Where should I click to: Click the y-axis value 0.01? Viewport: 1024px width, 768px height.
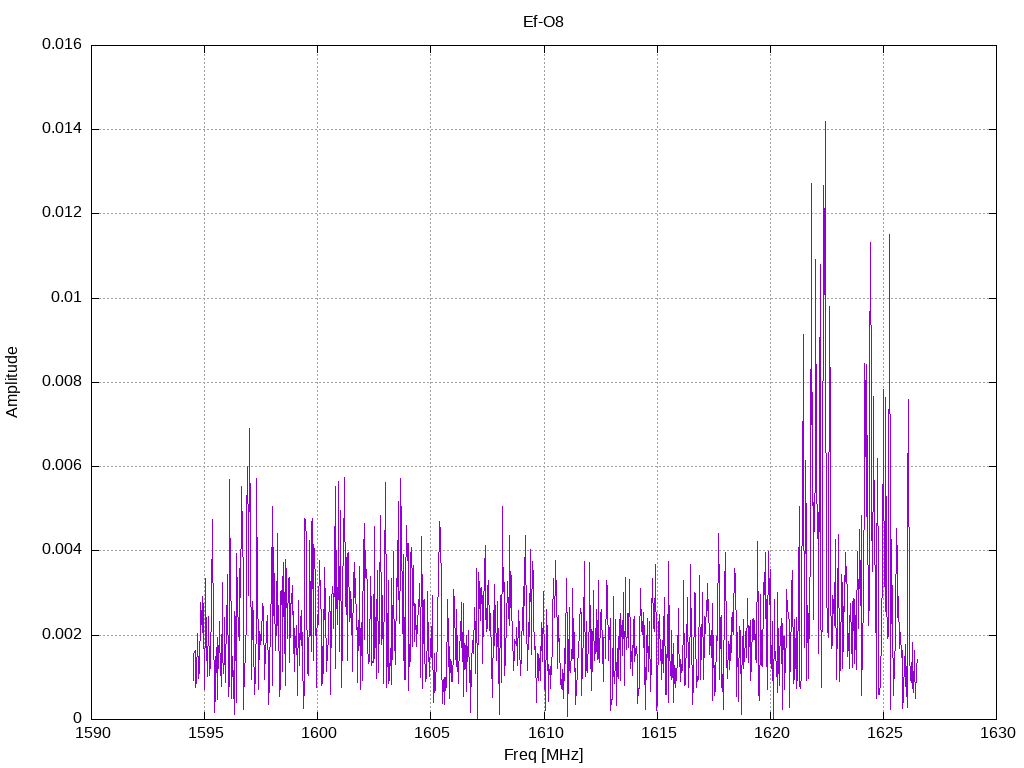[67, 297]
